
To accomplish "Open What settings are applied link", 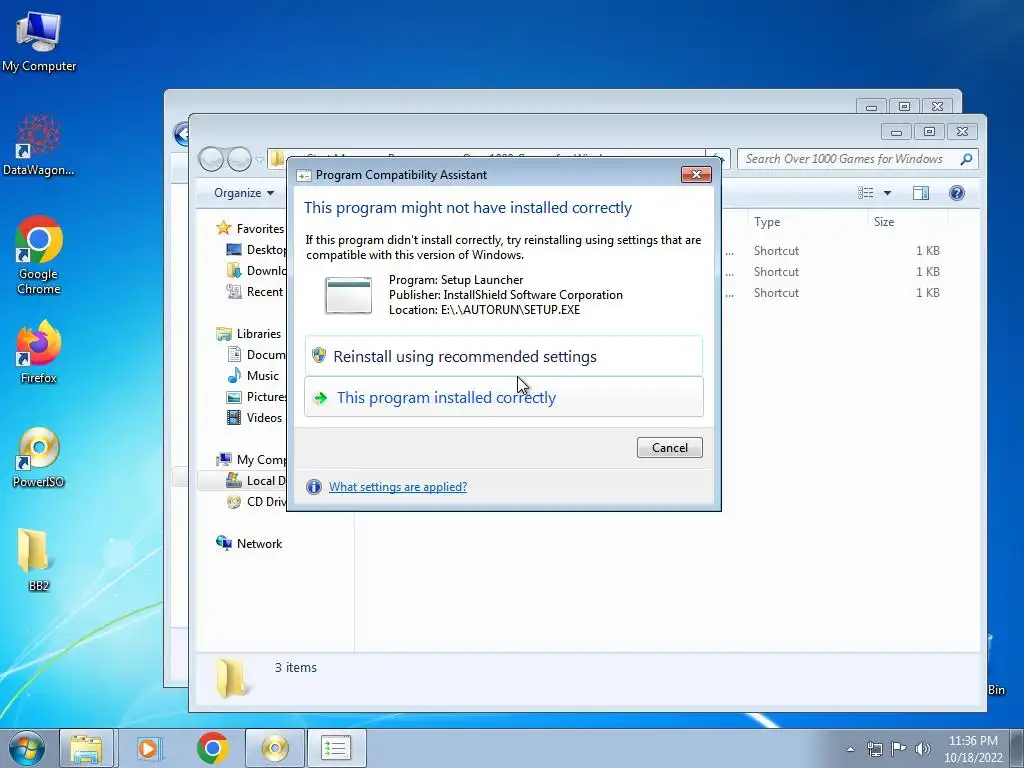I will tap(398, 487).
